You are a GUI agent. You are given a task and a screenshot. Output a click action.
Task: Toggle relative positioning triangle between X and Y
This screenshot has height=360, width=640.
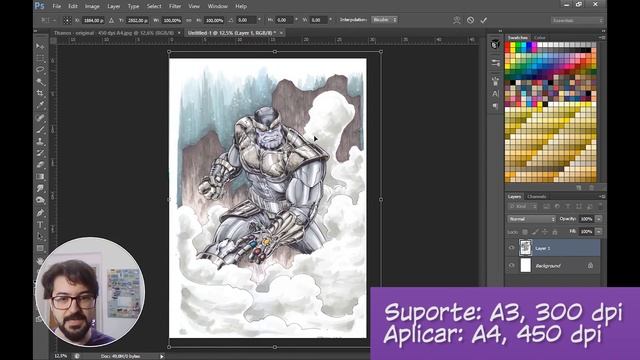point(111,20)
